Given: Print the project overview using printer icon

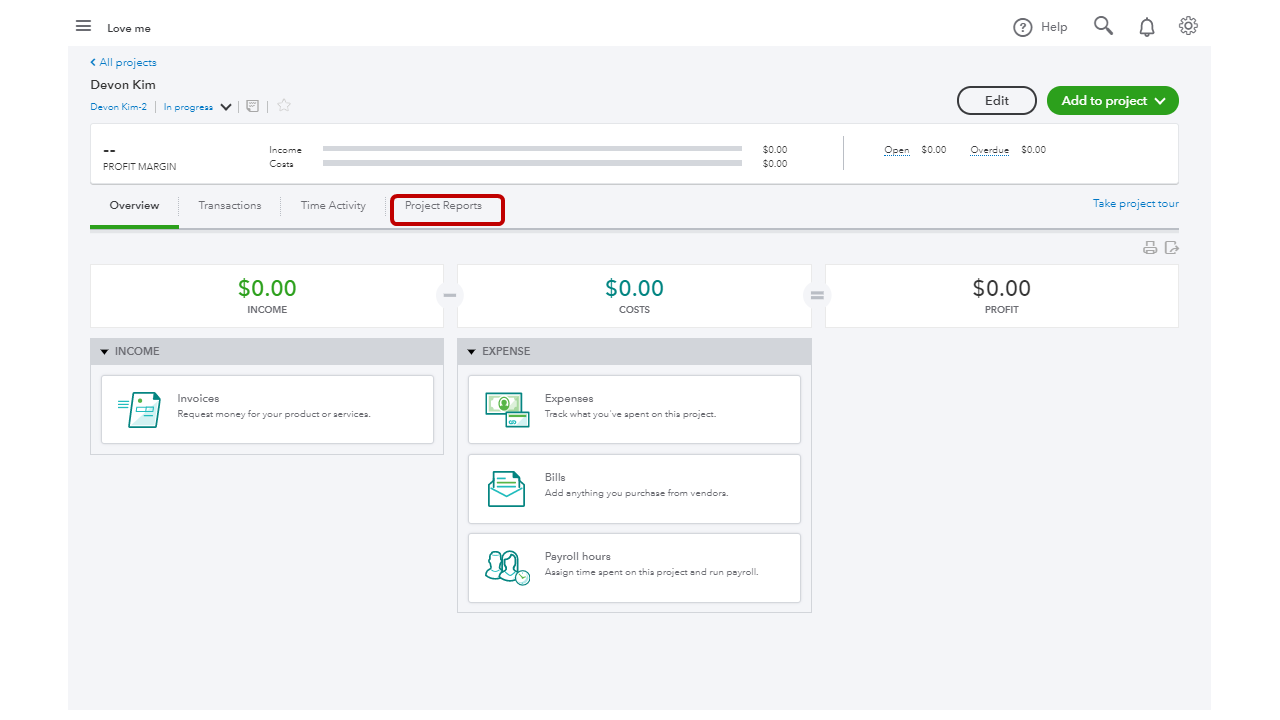Looking at the screenshot, I should click(1149, 247).
